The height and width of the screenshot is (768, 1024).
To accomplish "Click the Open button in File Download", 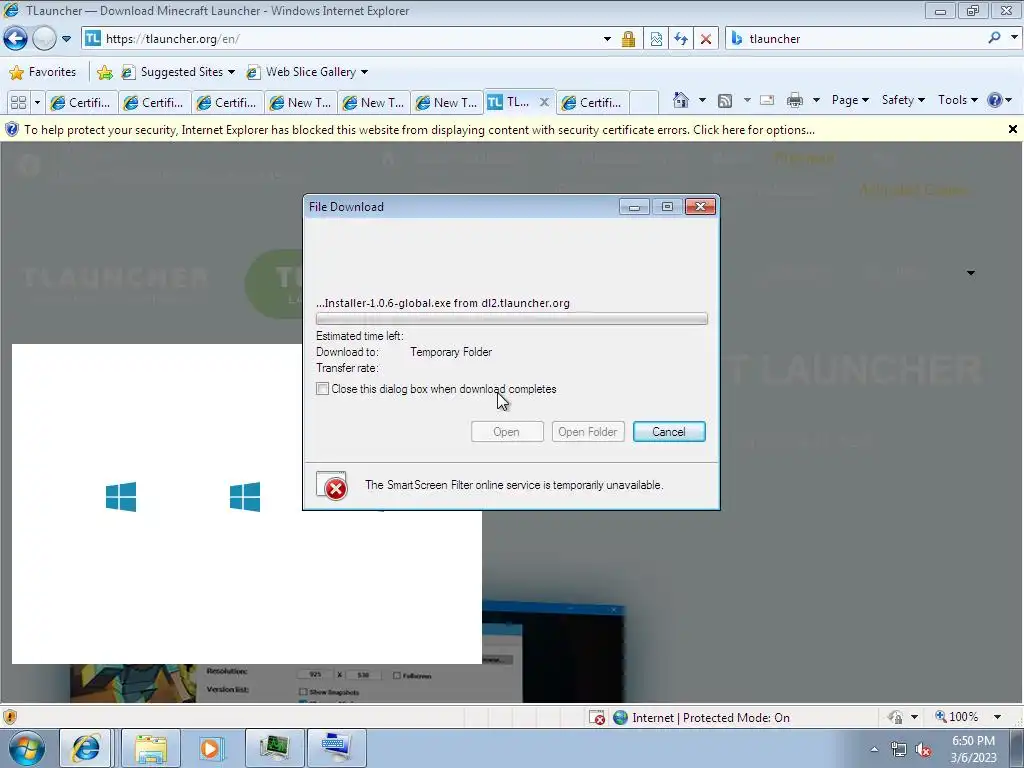I will coord(507,432).
